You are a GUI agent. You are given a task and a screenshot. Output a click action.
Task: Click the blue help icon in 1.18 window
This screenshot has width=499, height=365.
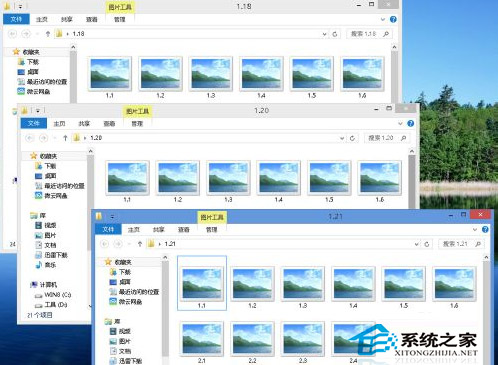pos(393,19)
